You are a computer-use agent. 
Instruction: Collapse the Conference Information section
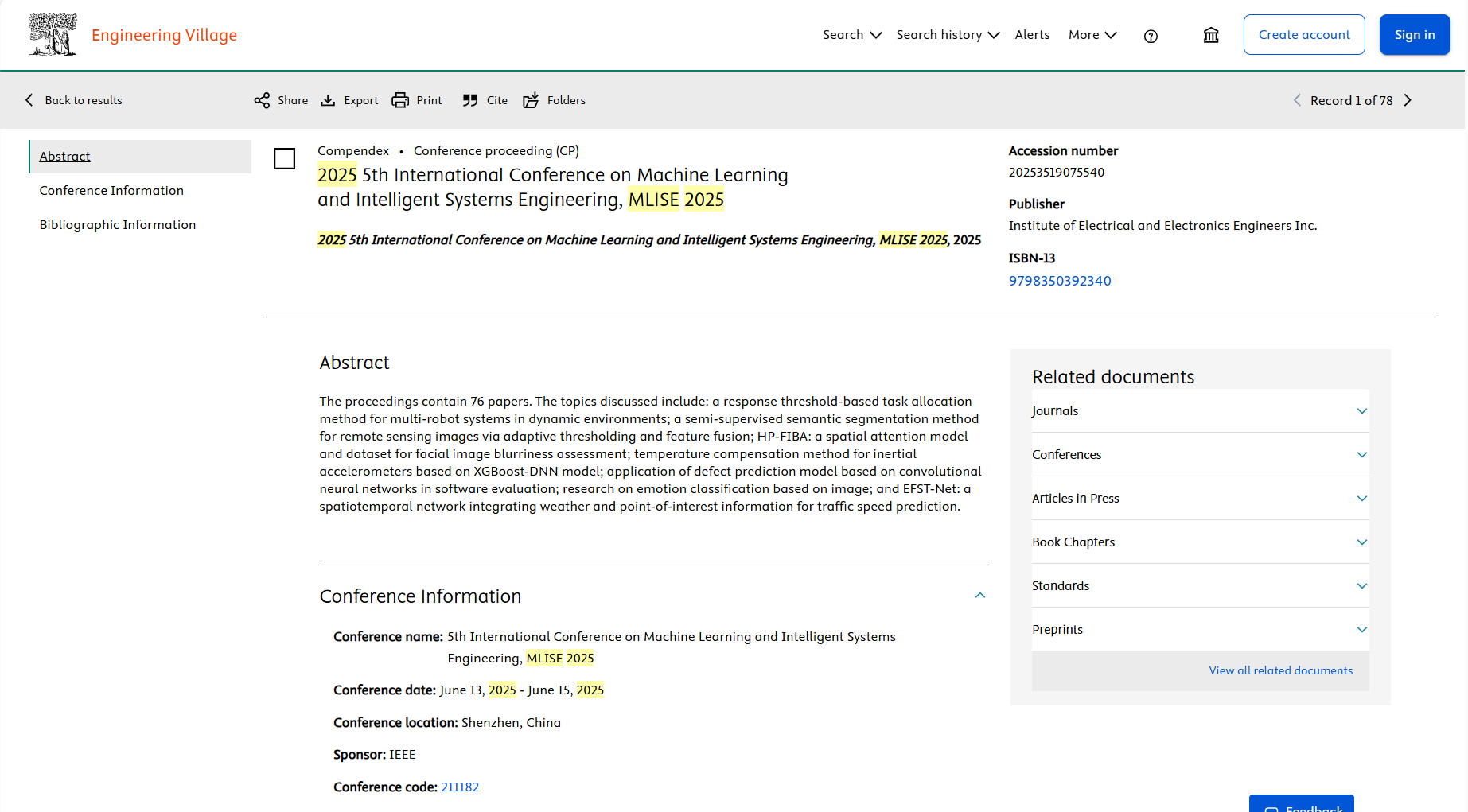pos(980,596)
